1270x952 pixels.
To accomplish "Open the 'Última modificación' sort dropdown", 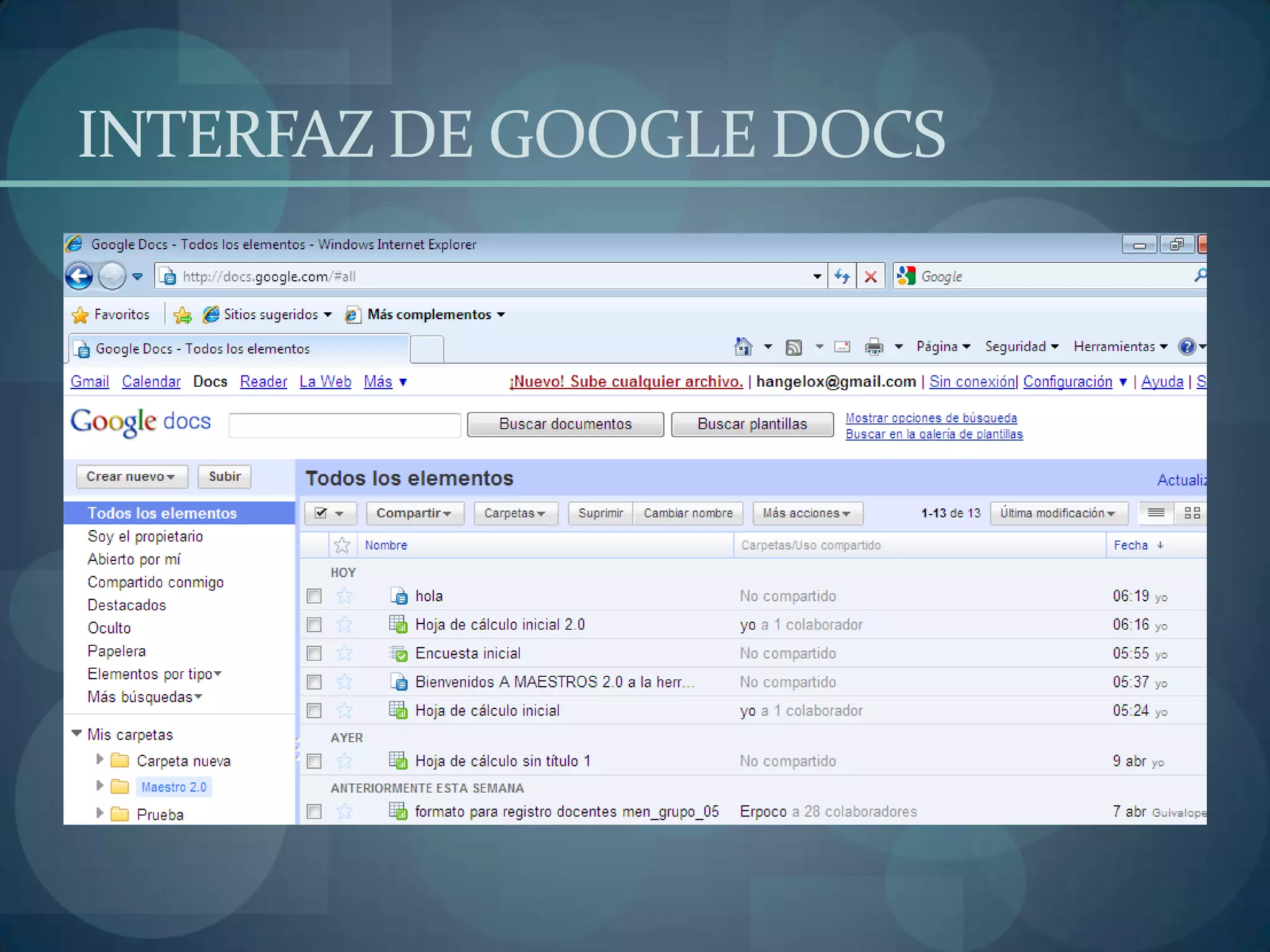I will (x=1059, y=513).
